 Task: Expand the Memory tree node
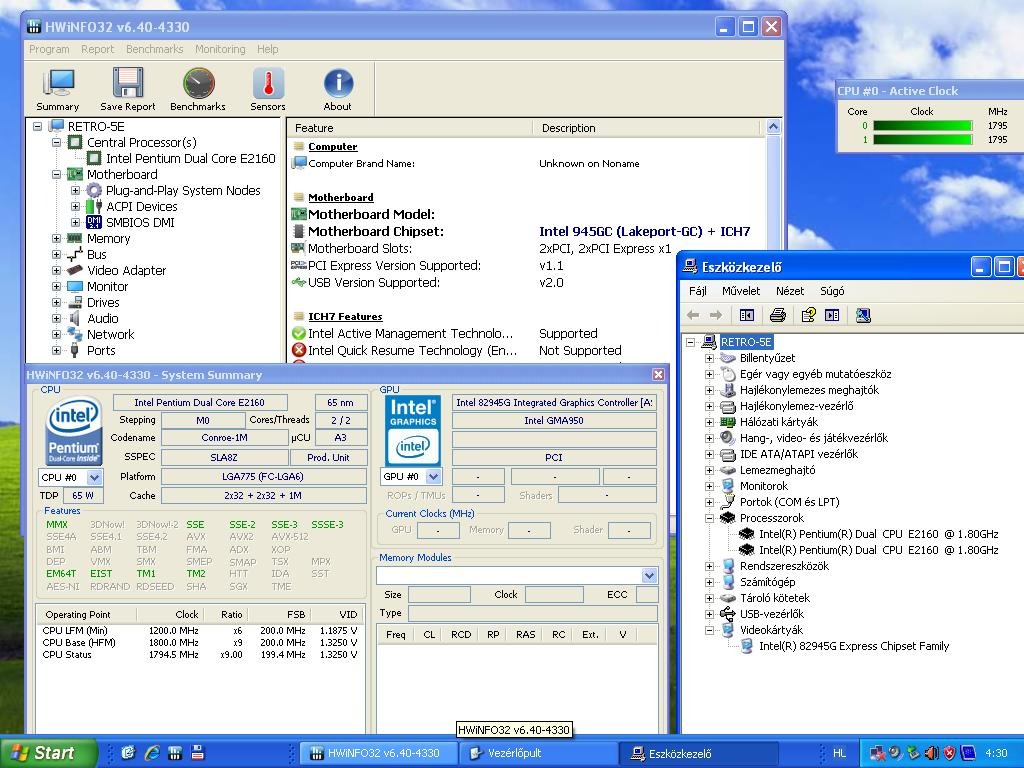(58, 239)
